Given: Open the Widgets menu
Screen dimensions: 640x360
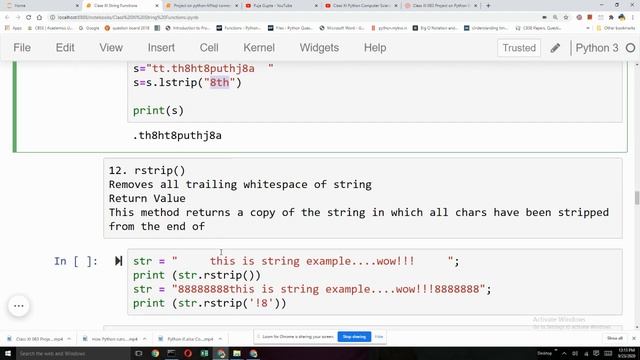Looking at the screenshot, I should [x=319, y=48].
